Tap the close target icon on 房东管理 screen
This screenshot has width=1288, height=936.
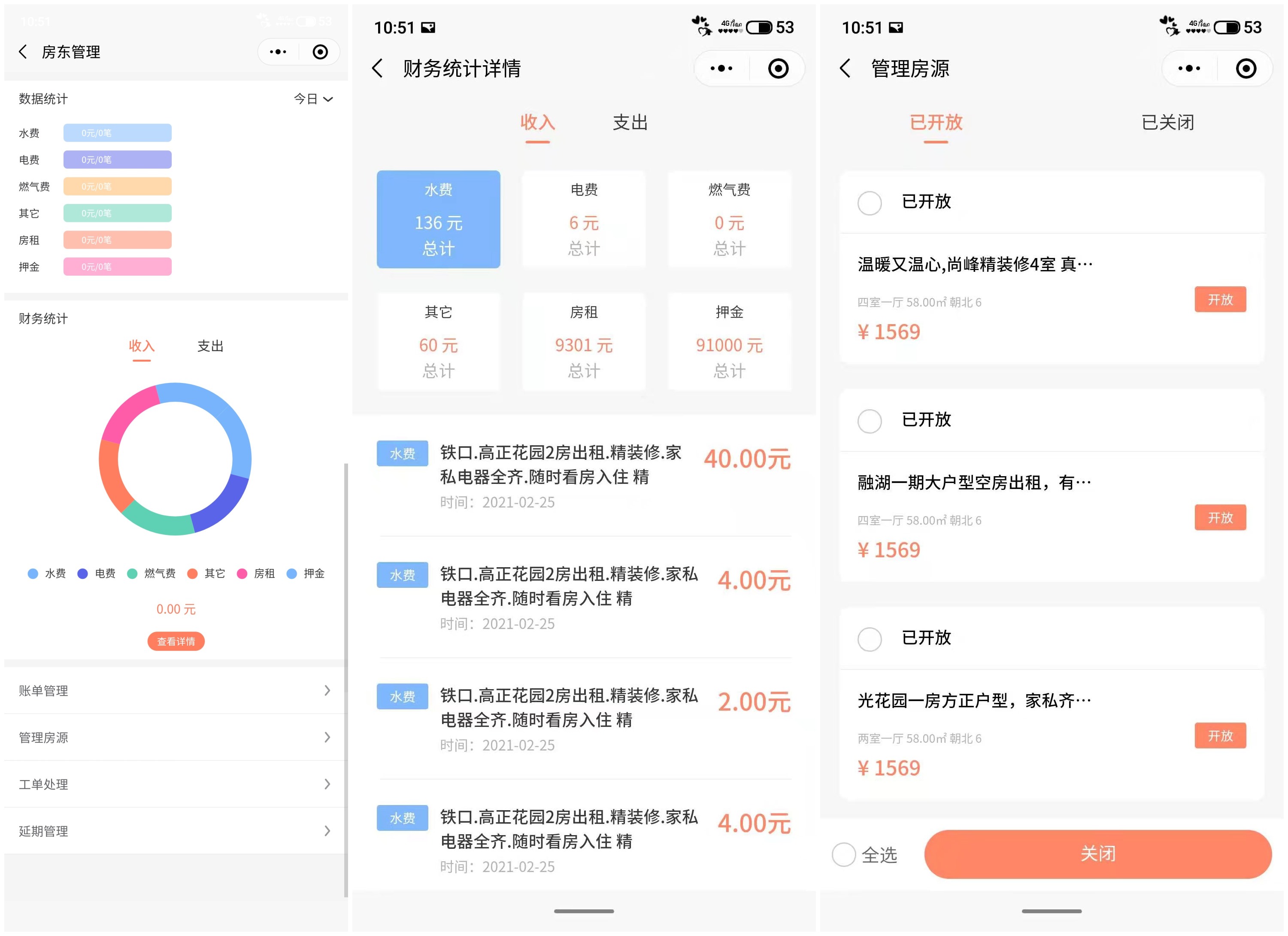tap(320, 52)
